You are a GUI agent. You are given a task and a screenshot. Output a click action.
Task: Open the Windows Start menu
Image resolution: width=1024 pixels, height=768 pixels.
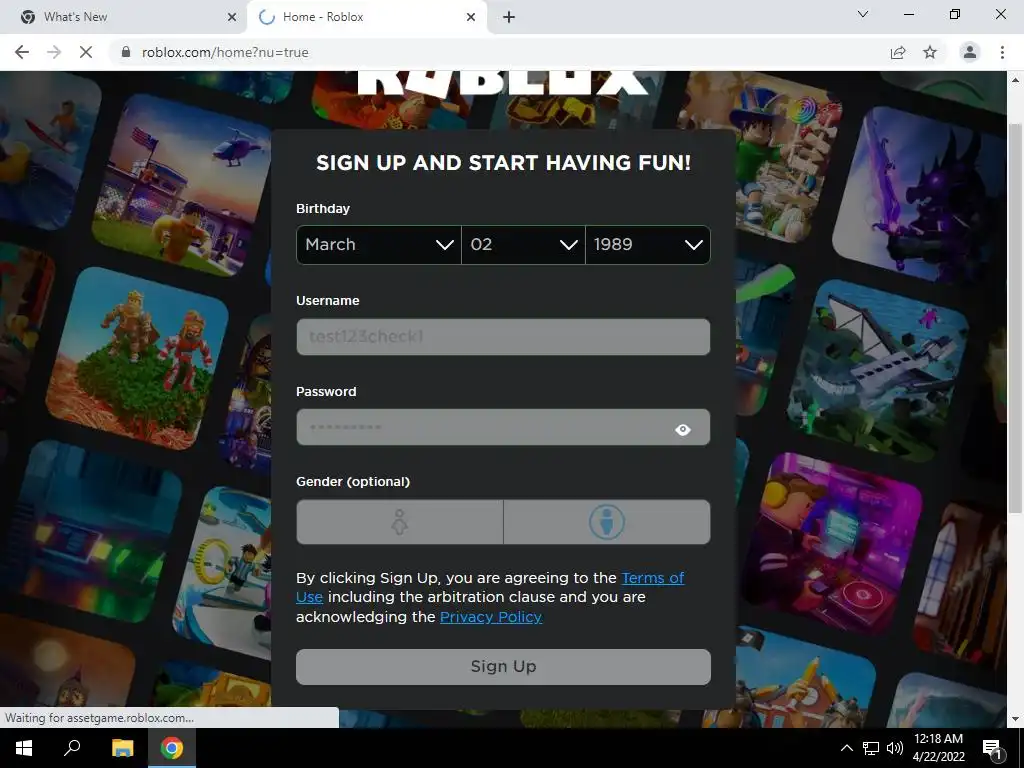pyautogui.click(x=24, y=748)
